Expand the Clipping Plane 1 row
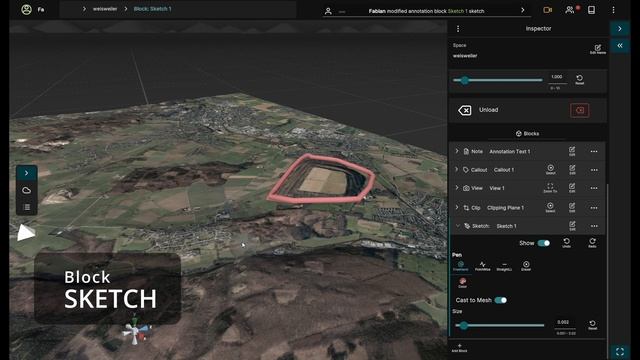640x360 pixels. (457, 207)
